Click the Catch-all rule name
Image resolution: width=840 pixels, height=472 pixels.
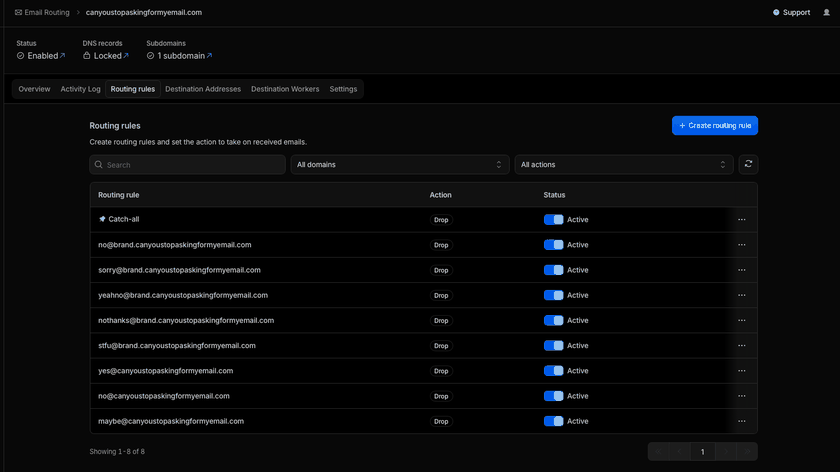click(124, 219)
